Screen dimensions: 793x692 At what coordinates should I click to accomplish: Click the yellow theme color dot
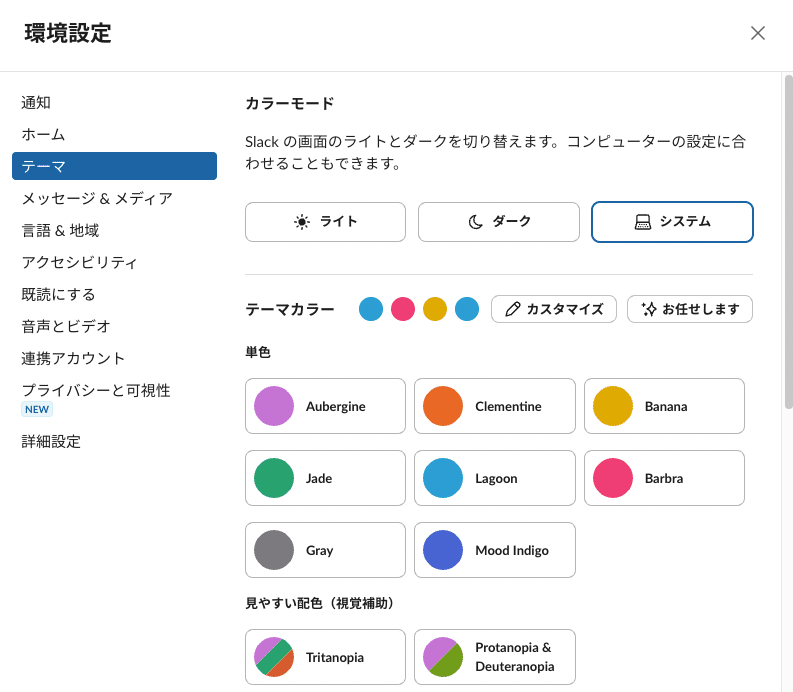coord(435,309)
